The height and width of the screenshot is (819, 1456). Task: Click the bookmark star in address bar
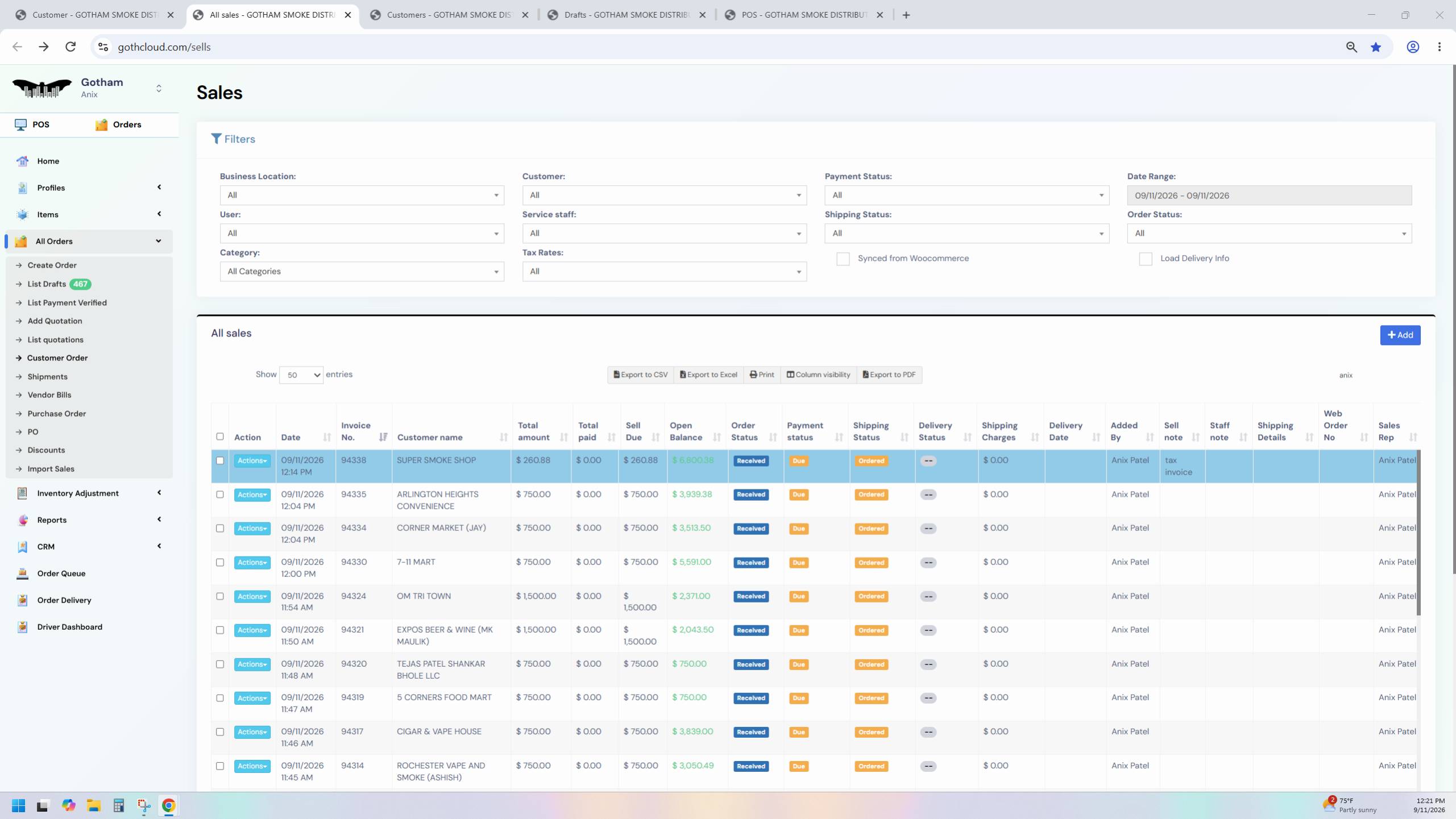point(1376,47)
